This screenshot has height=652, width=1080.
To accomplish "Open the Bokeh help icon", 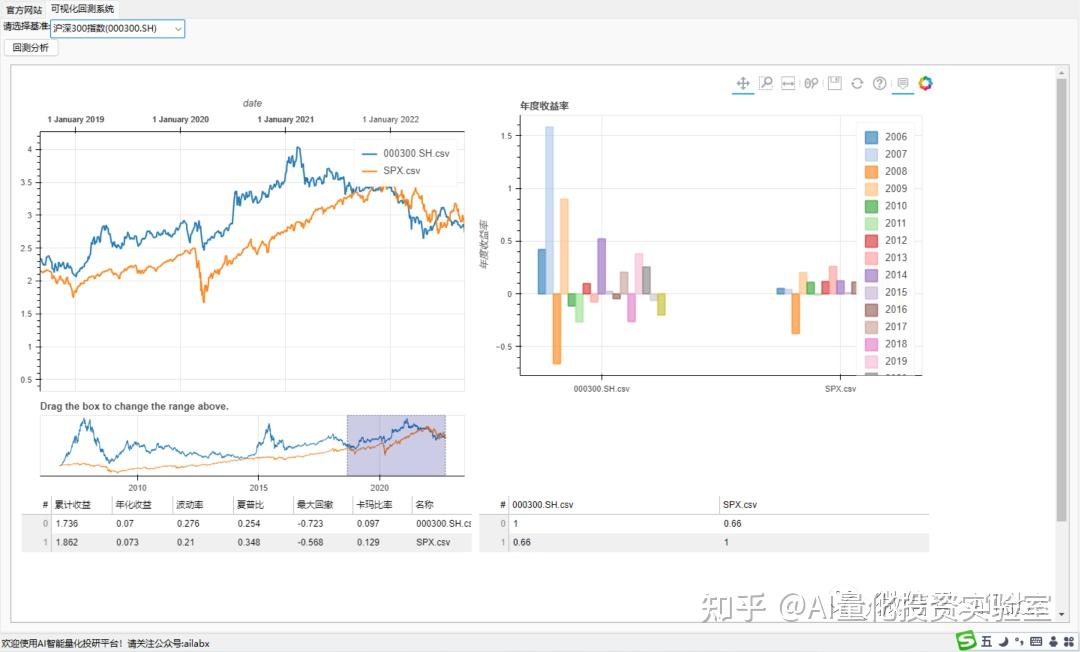I will pyautogui.click(x=879, y=83).
